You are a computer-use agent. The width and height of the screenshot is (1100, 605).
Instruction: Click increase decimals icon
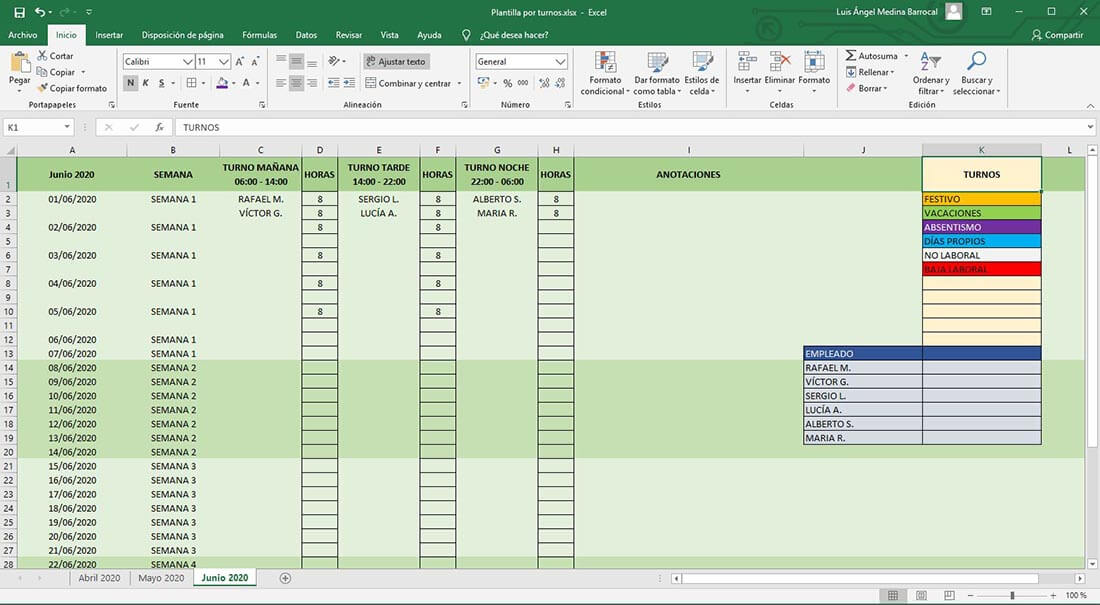544,83
